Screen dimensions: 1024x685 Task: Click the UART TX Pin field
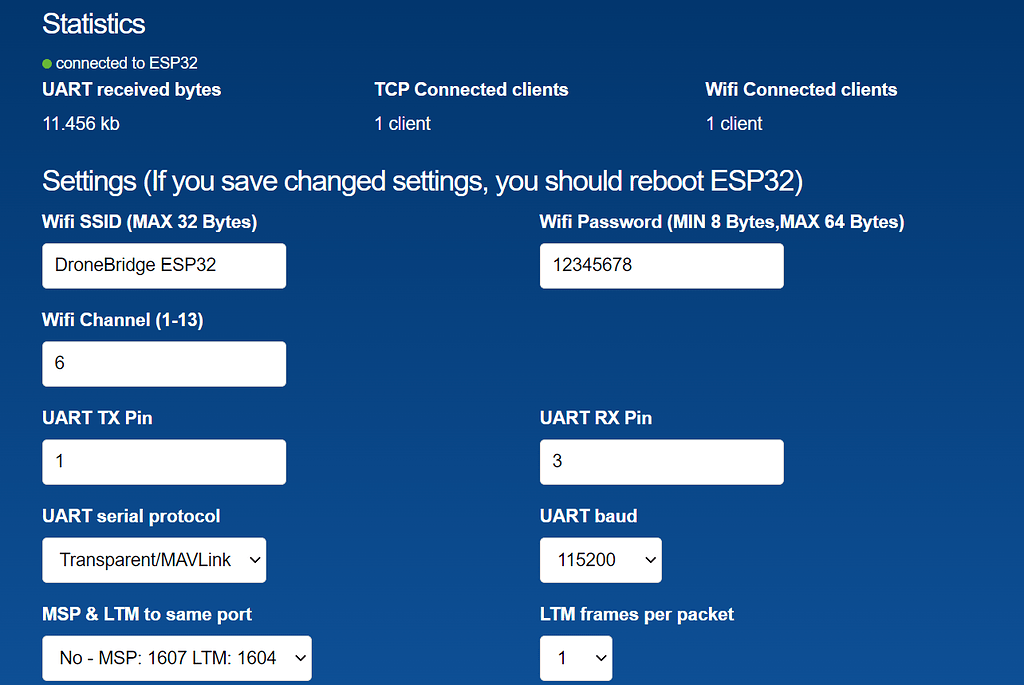[163, 462]
